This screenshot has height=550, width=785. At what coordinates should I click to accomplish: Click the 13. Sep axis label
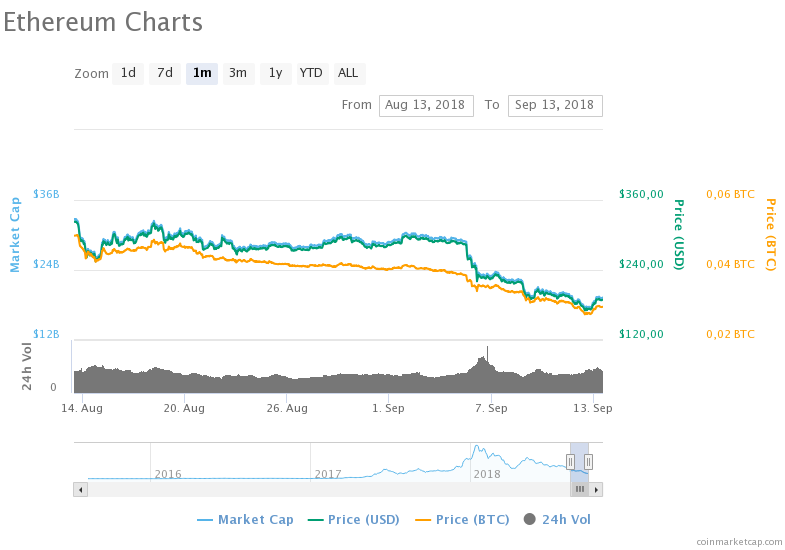pos(593,408)
